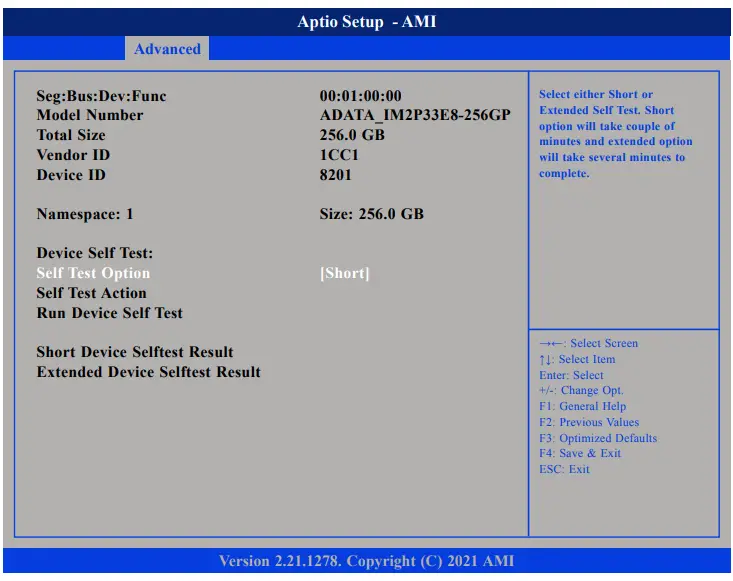The width and height of the screenshot is (733, 581).
Task: Click the Namespace: 1 entry
Action: (x=85, y=214)
